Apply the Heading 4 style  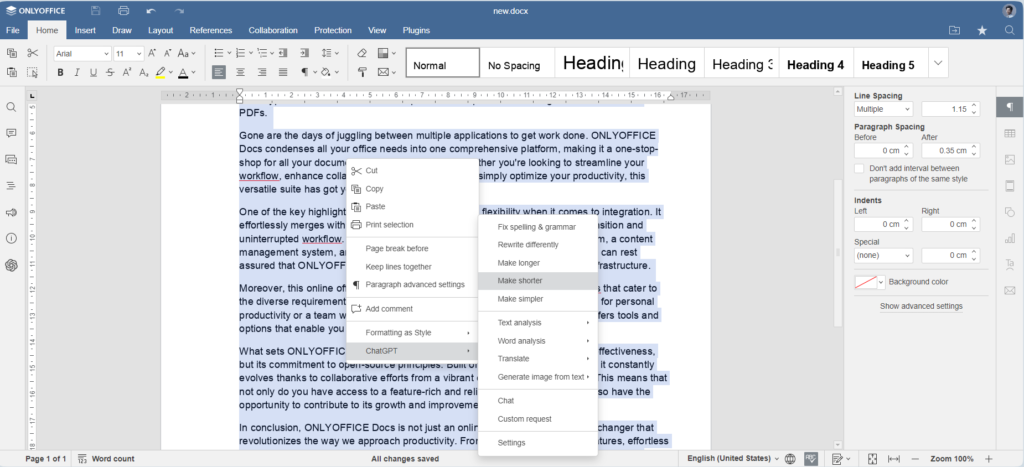coord(815,65)
